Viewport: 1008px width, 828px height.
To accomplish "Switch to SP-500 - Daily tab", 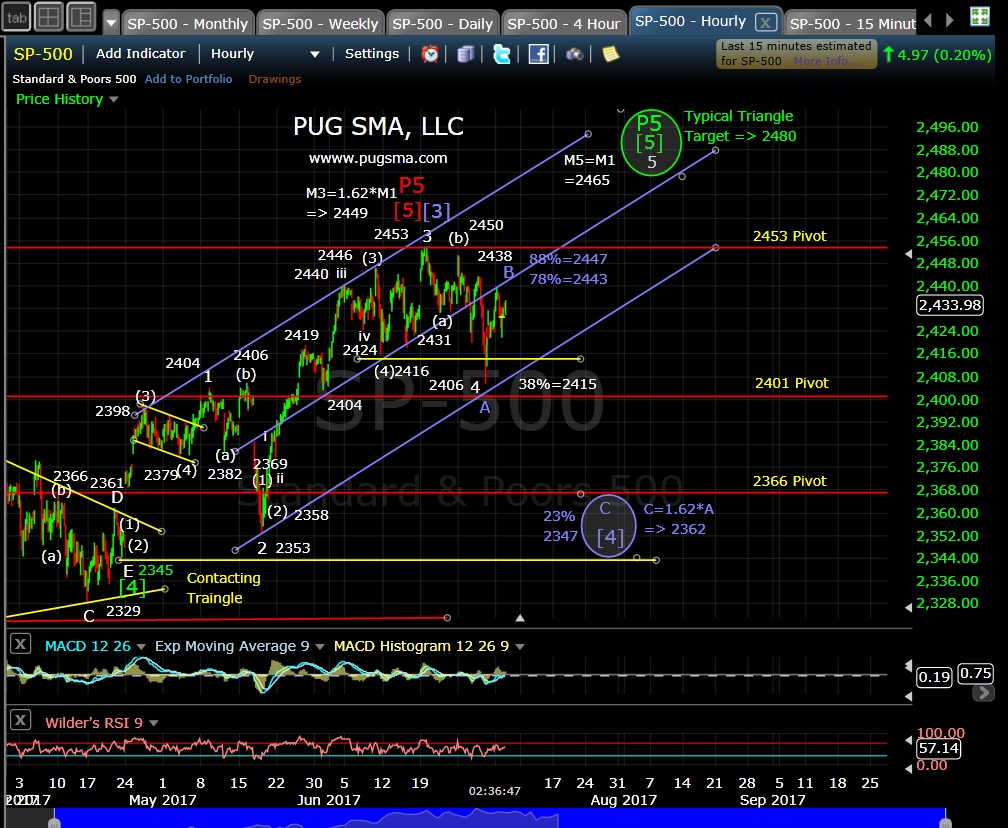I will point(442,24).
